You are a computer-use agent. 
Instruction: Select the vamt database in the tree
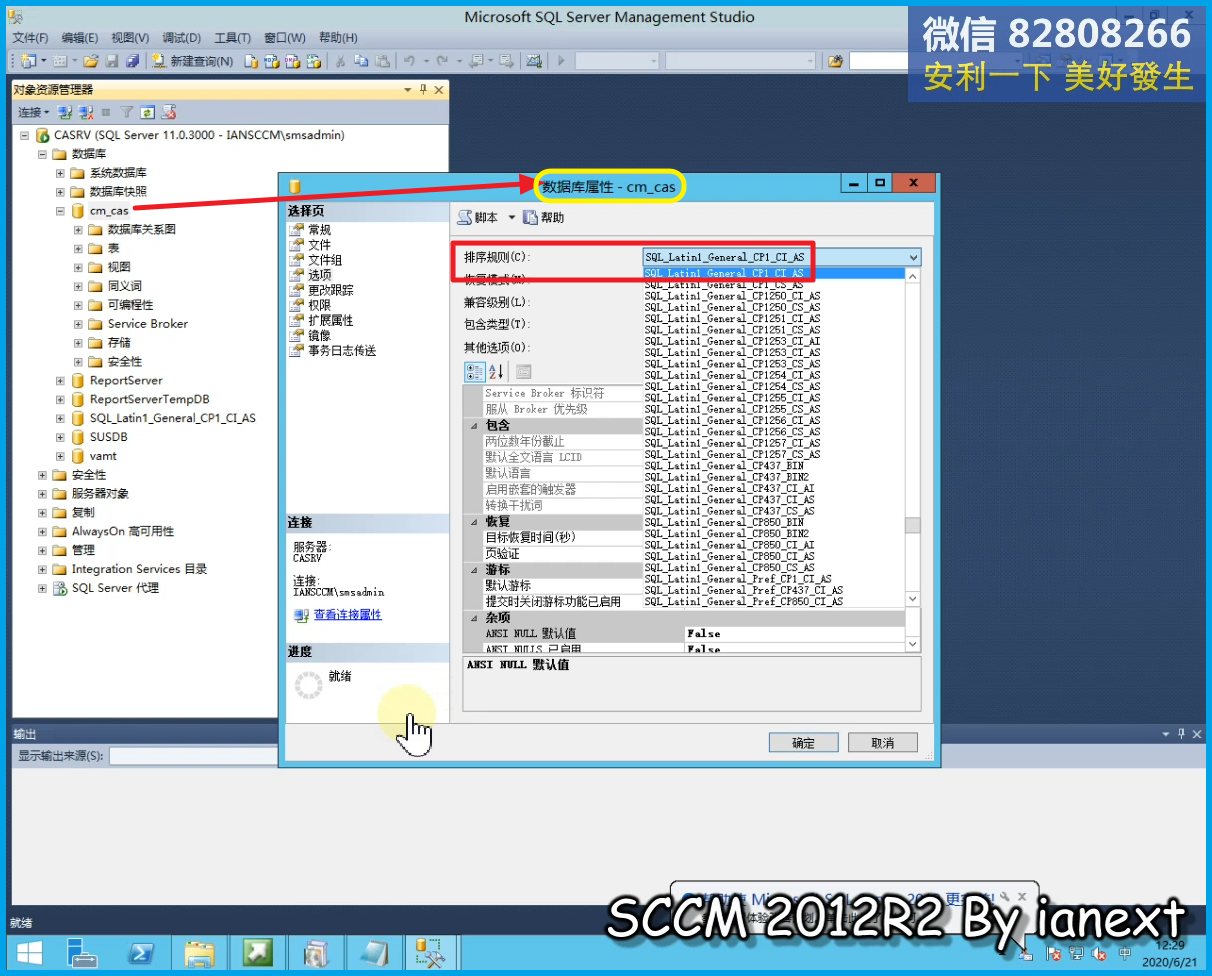point(103,456)
